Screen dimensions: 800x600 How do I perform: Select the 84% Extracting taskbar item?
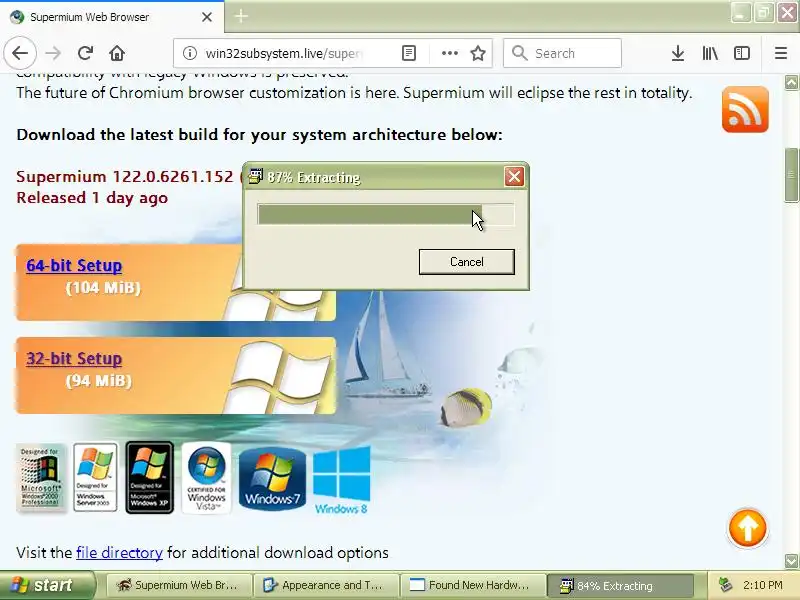619,585
